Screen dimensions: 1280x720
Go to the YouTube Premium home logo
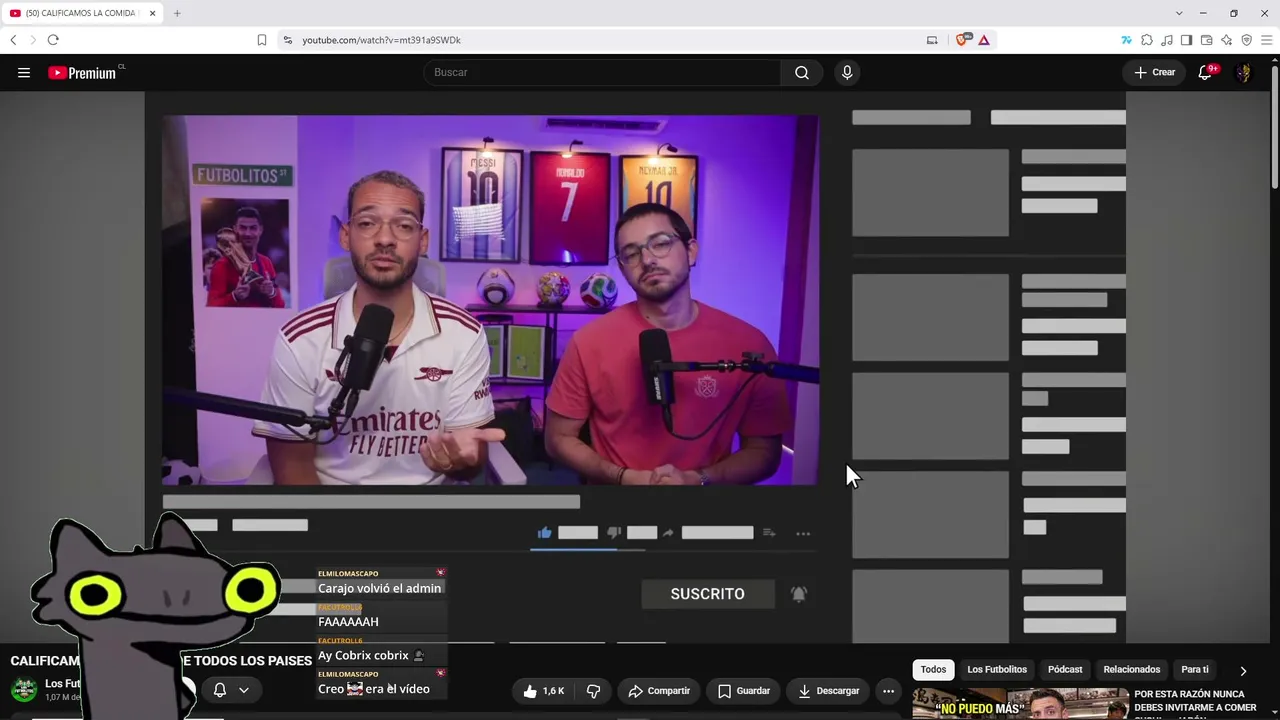(87, 72)
